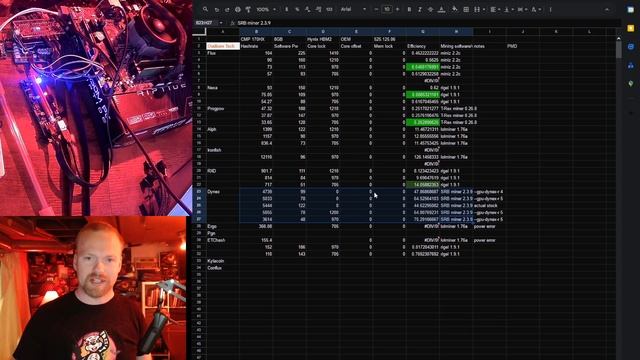Open the borders menu
Image resolution: width=640 pixels, height=360 pixels.
466,9
